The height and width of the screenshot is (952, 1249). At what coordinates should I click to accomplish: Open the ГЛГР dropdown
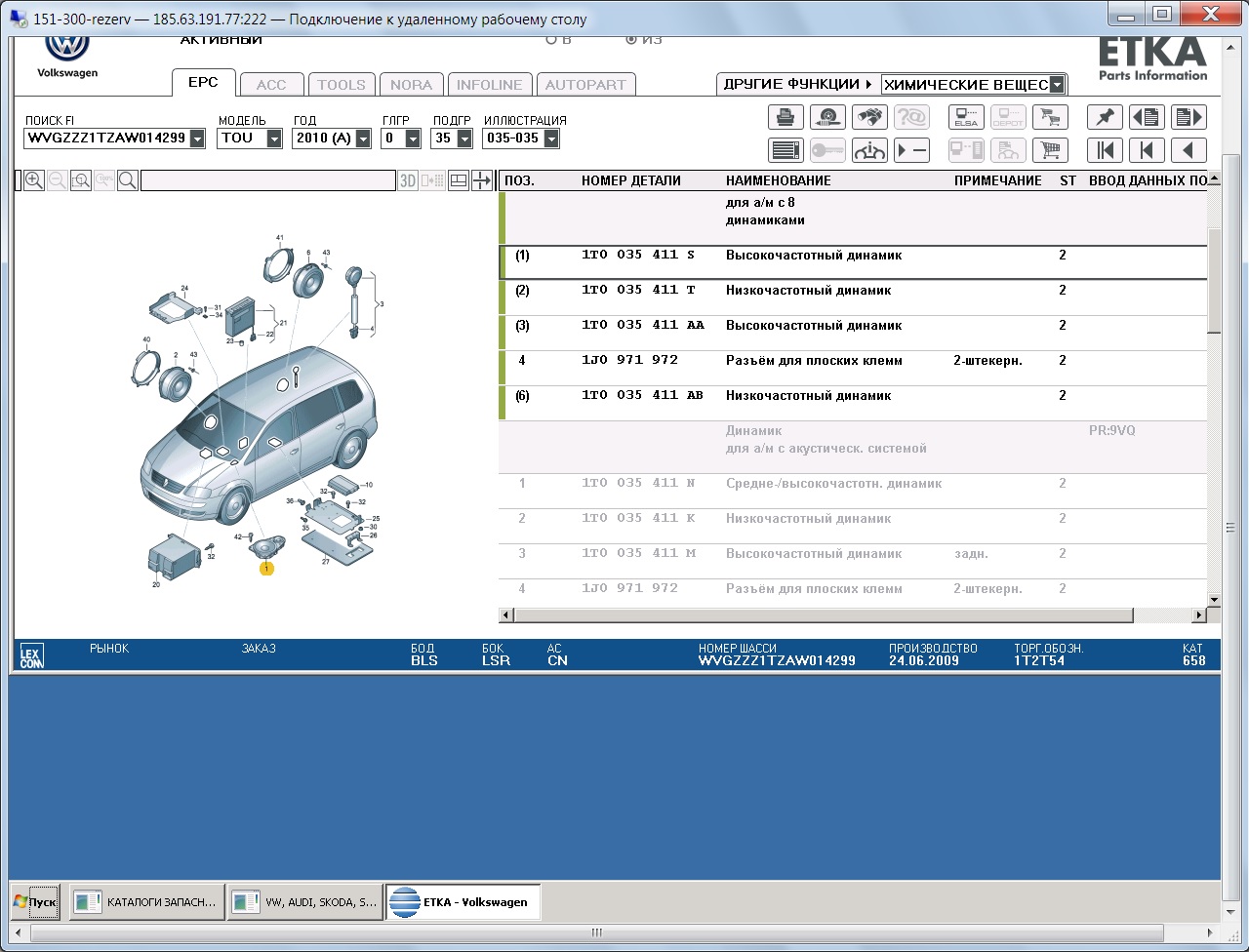pos(413,139)
